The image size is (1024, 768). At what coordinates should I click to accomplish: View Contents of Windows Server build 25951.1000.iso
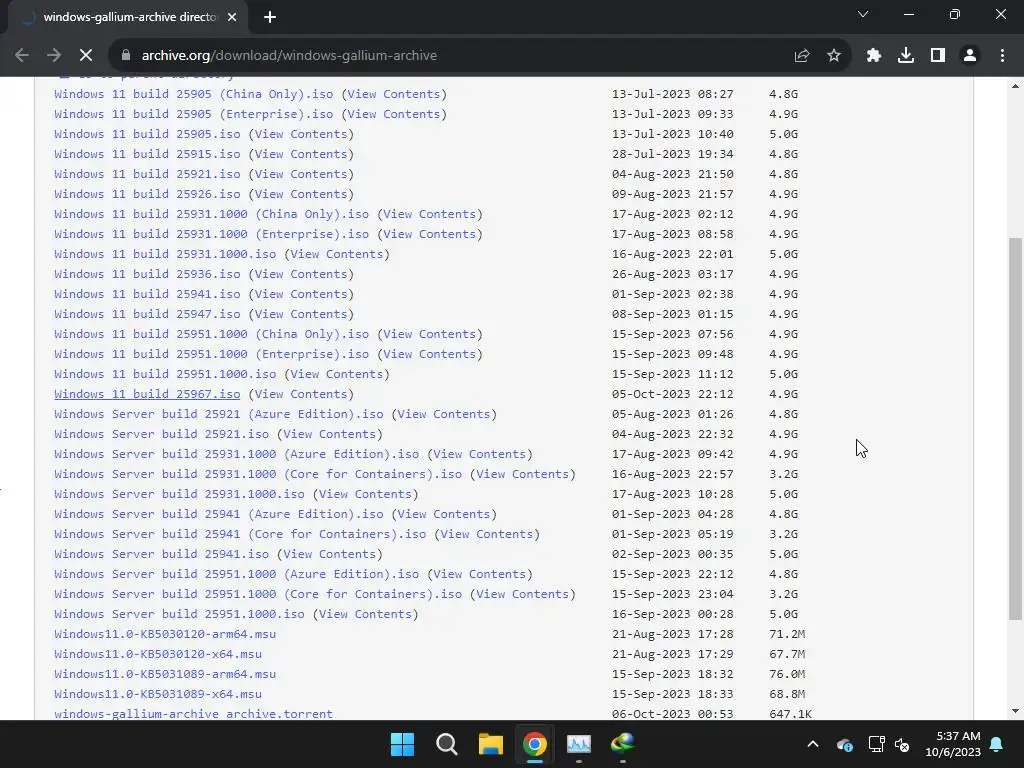tap(365, 614)
